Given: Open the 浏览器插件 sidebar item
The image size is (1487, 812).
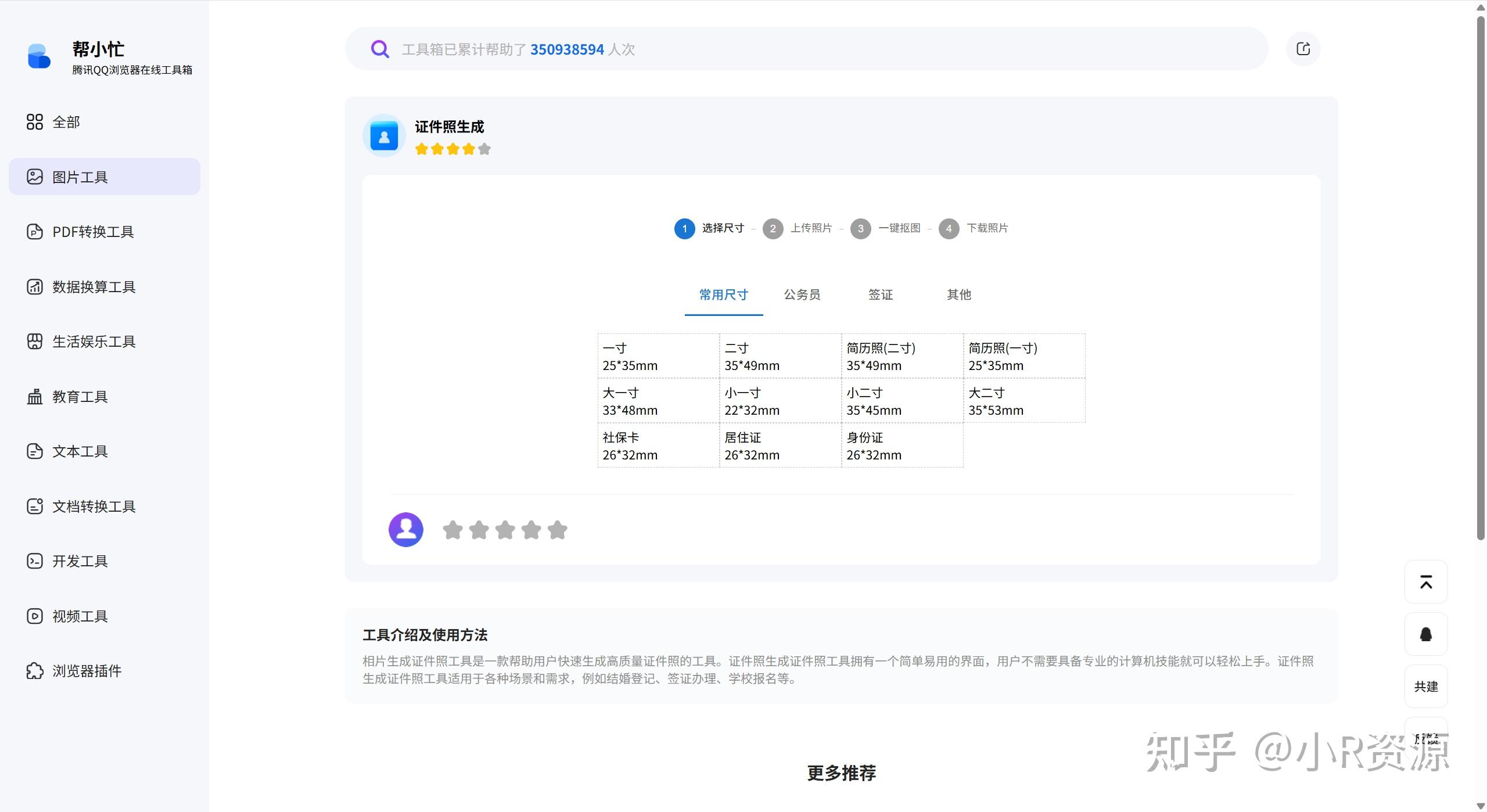Looking at the screenshot, I should pyautogui.click(x=86, y=671).
